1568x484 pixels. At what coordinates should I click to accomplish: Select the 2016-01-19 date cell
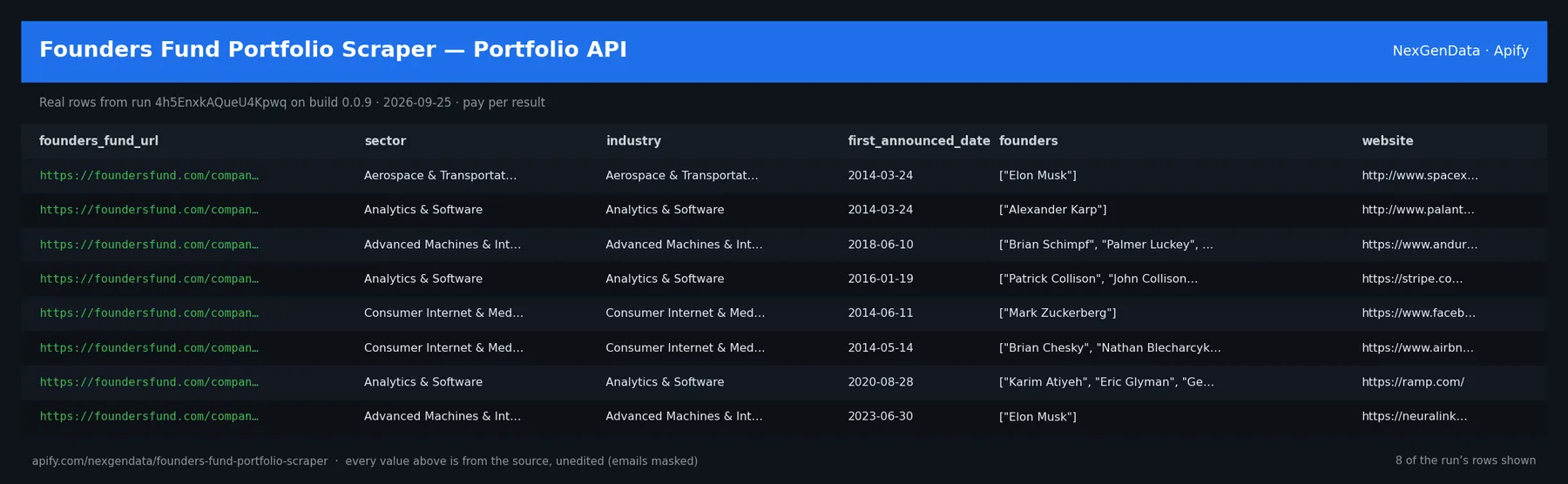[x=881, y=279]
